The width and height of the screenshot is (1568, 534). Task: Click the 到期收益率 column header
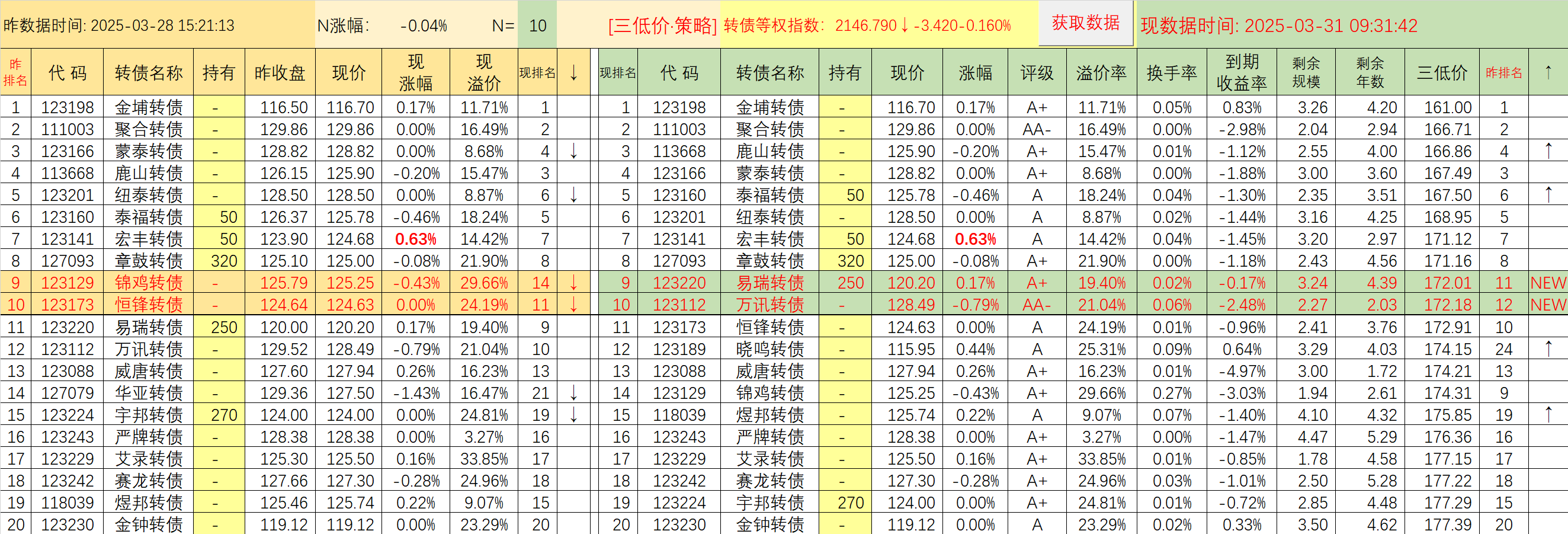(x=1242, y=72)
